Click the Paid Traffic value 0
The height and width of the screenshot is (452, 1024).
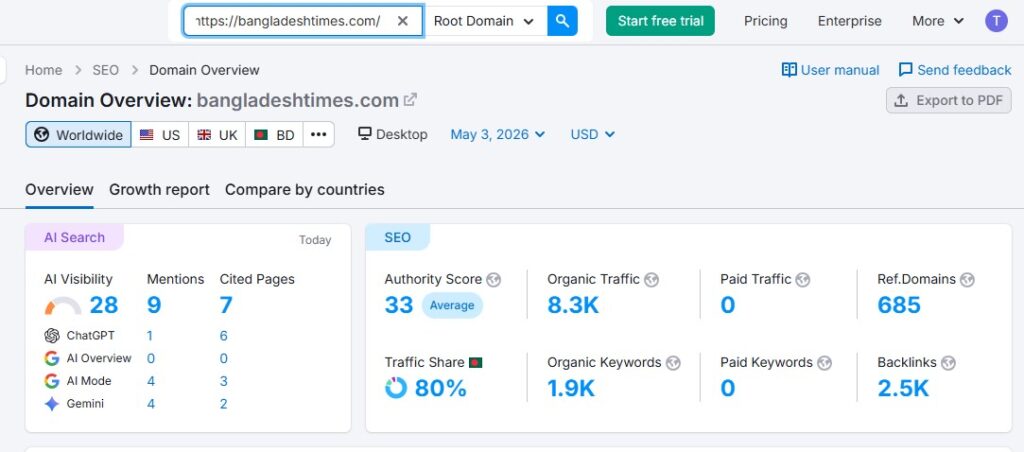728,305
